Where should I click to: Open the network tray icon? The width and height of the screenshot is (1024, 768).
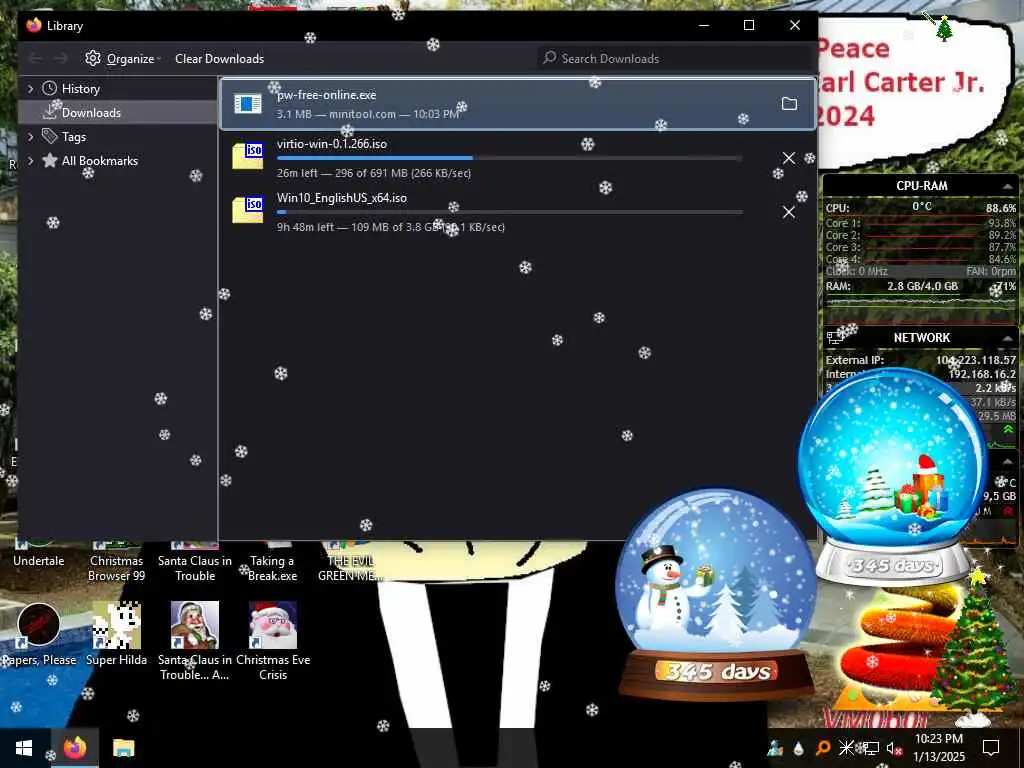[871, 748]
